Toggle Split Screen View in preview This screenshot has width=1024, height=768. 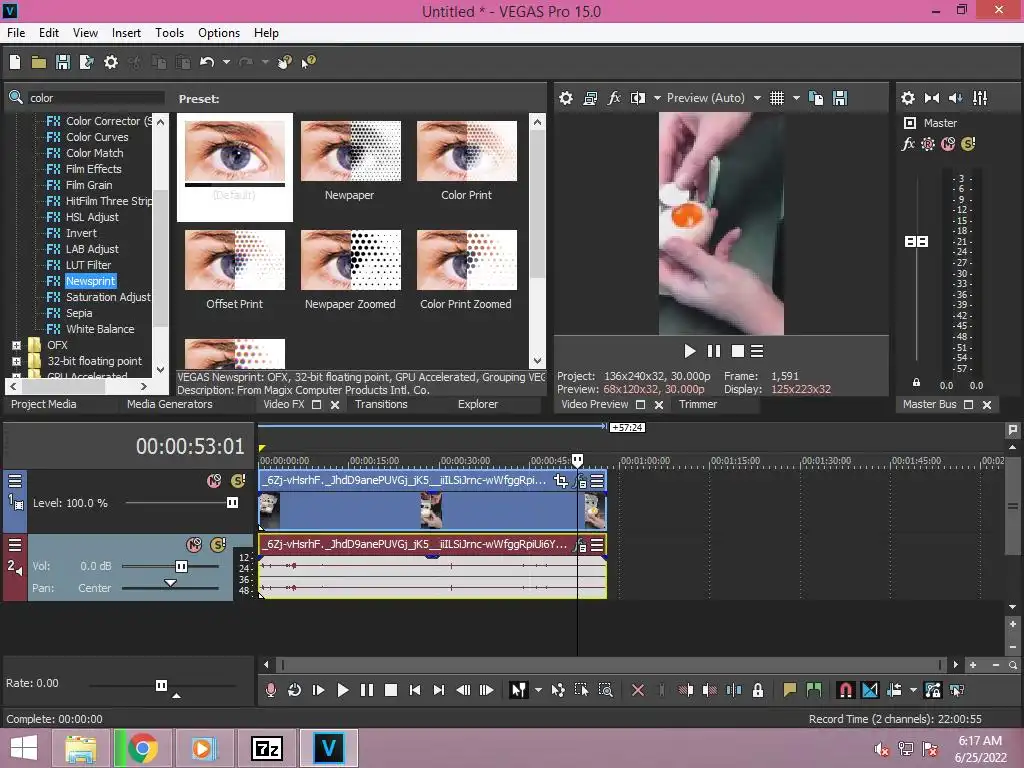(637, 98)
